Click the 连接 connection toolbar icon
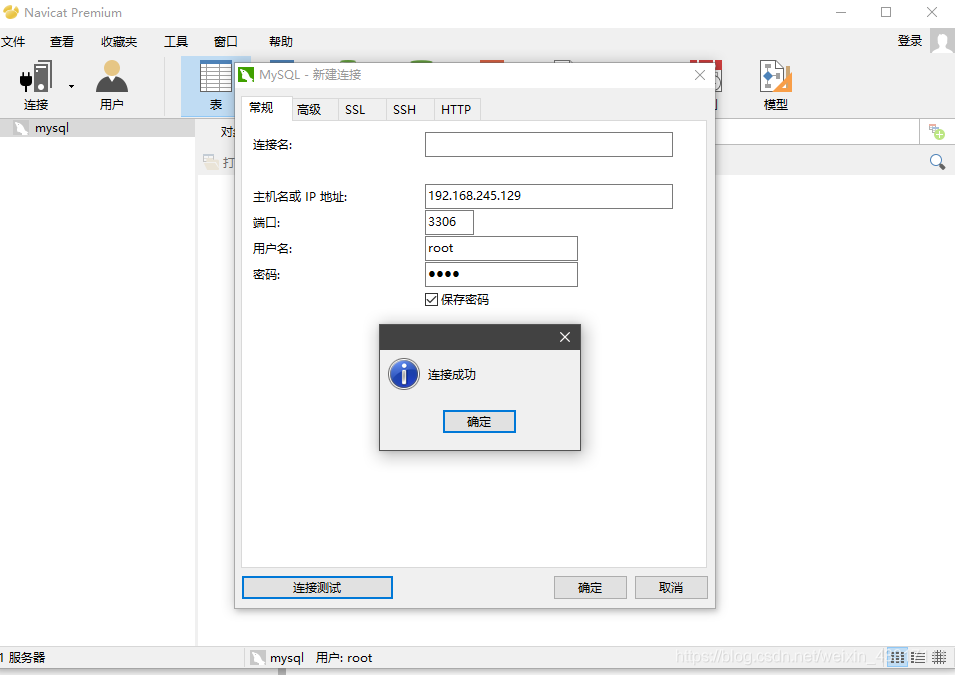The image size is (955, 675). [36, 85]
